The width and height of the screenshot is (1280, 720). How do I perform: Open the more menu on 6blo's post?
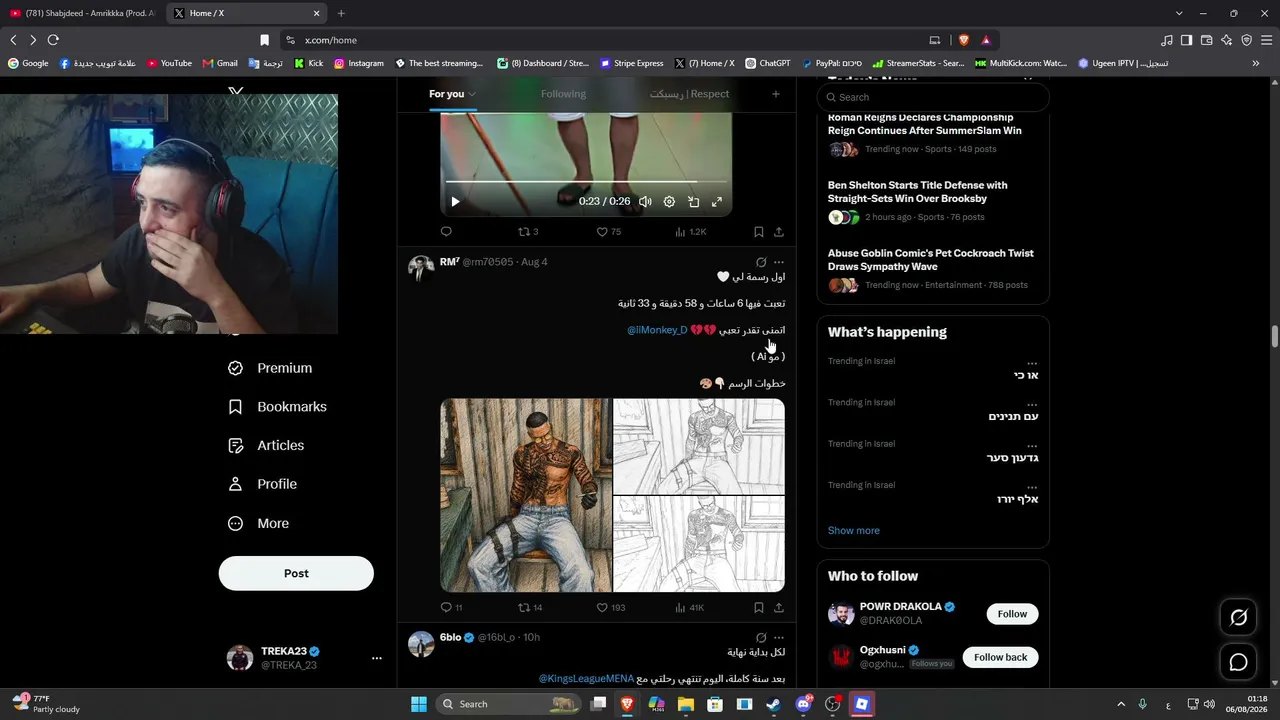tap(779, 637)
